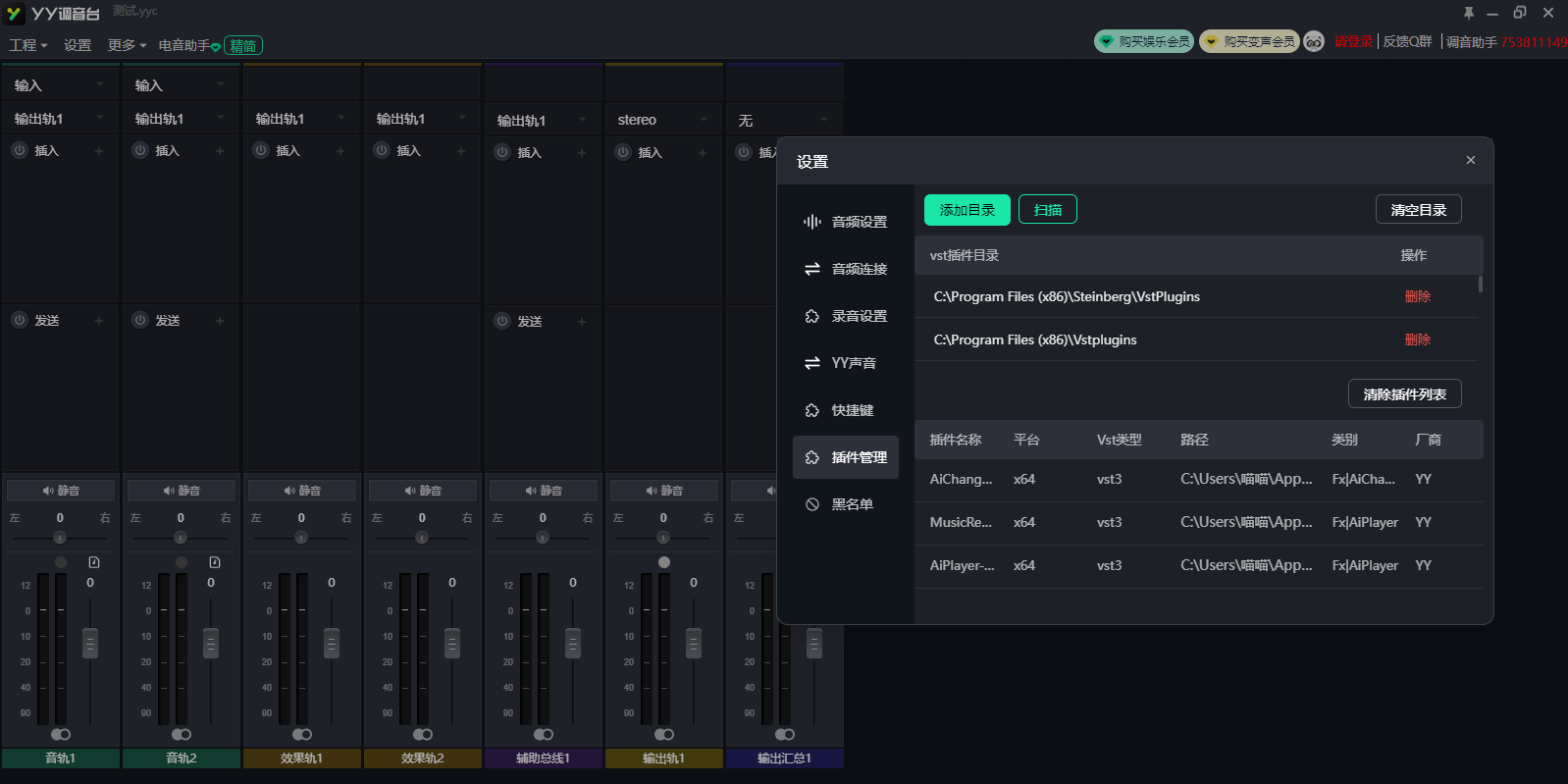The image size is (1568, 784).
Task: Toggle the link switch at bottom of 音轨2
Action: pyautogui.click(x=182, y=734)
